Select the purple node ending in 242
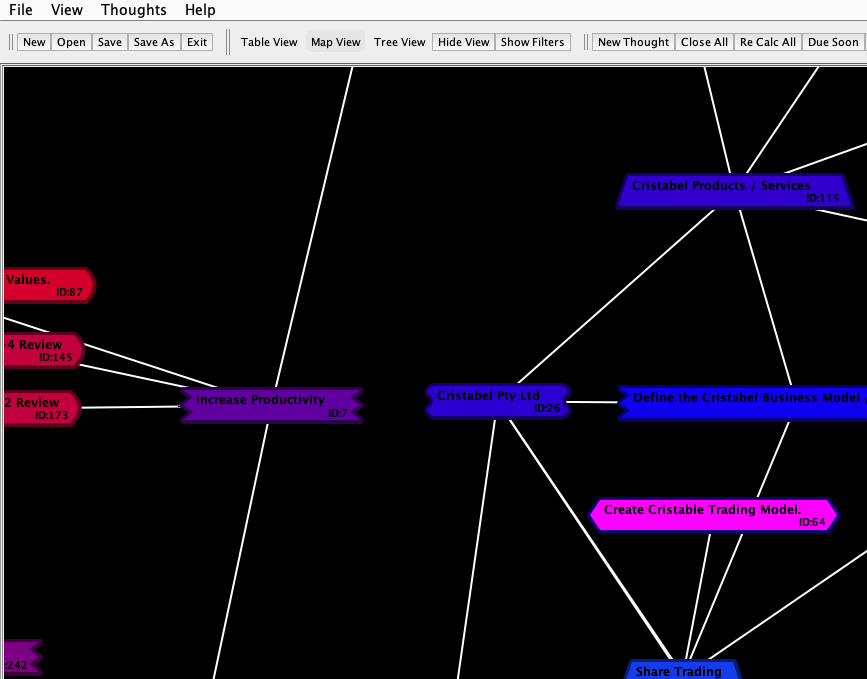867x679 pixels. tap(23, 658)
